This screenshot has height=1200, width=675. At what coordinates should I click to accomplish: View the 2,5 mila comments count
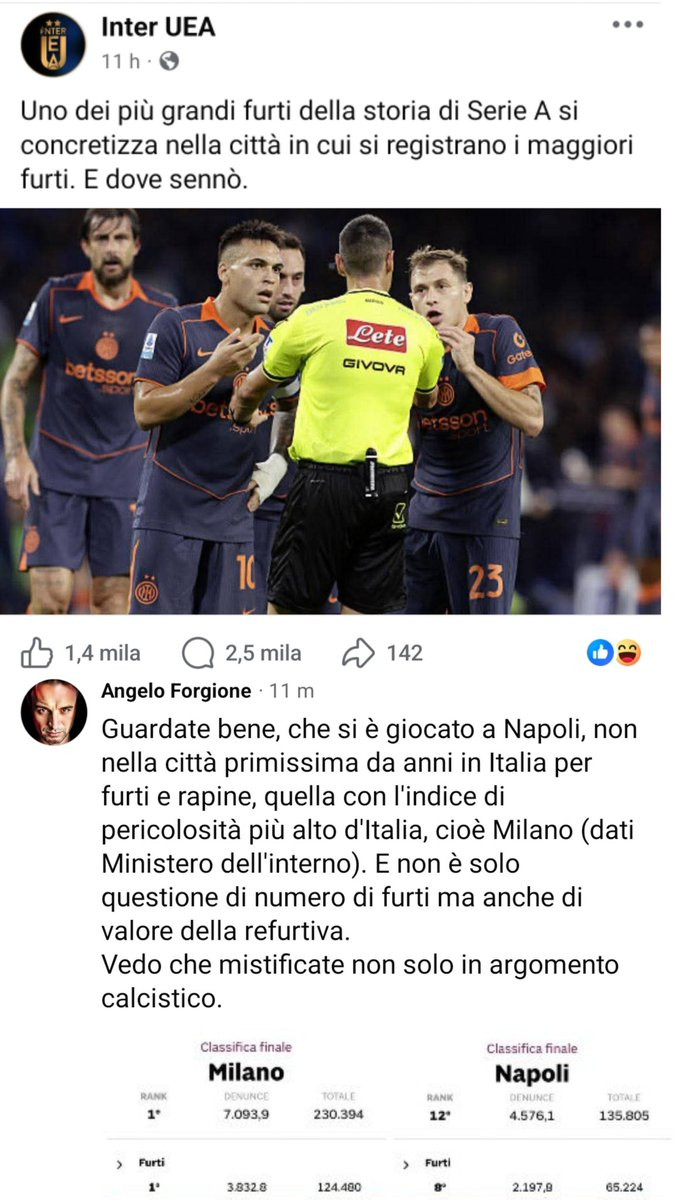(263, 654)
